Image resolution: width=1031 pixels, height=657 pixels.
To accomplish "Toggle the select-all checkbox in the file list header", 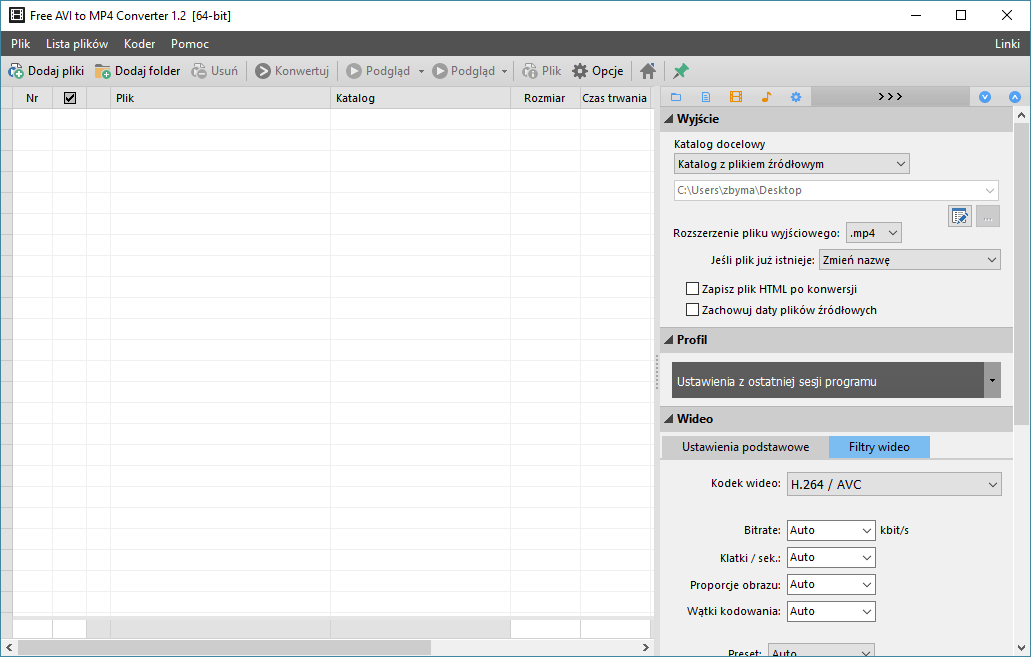I will click(70, 98).
